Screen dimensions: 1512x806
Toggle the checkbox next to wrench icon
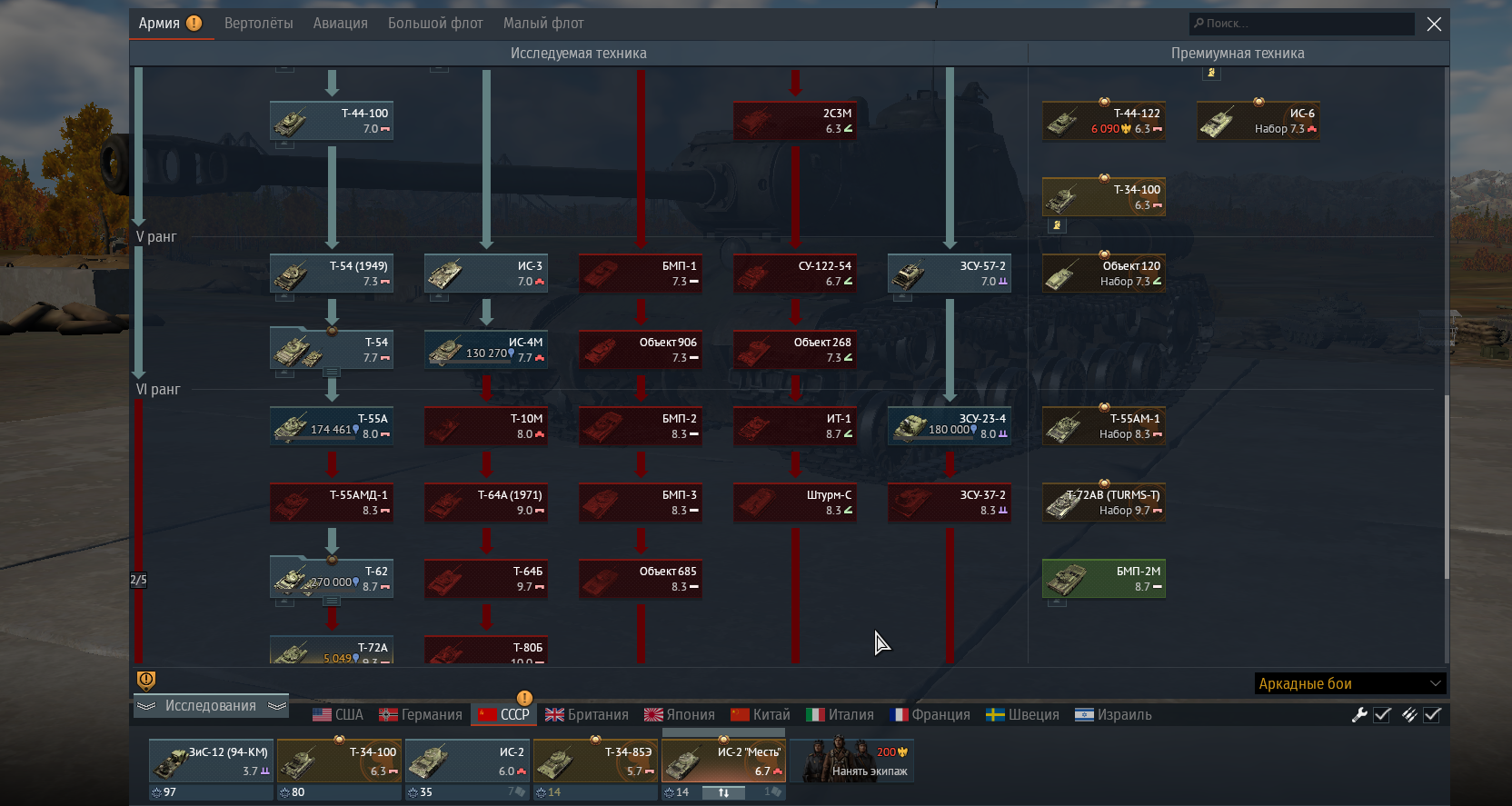(x=1382, y=715)
